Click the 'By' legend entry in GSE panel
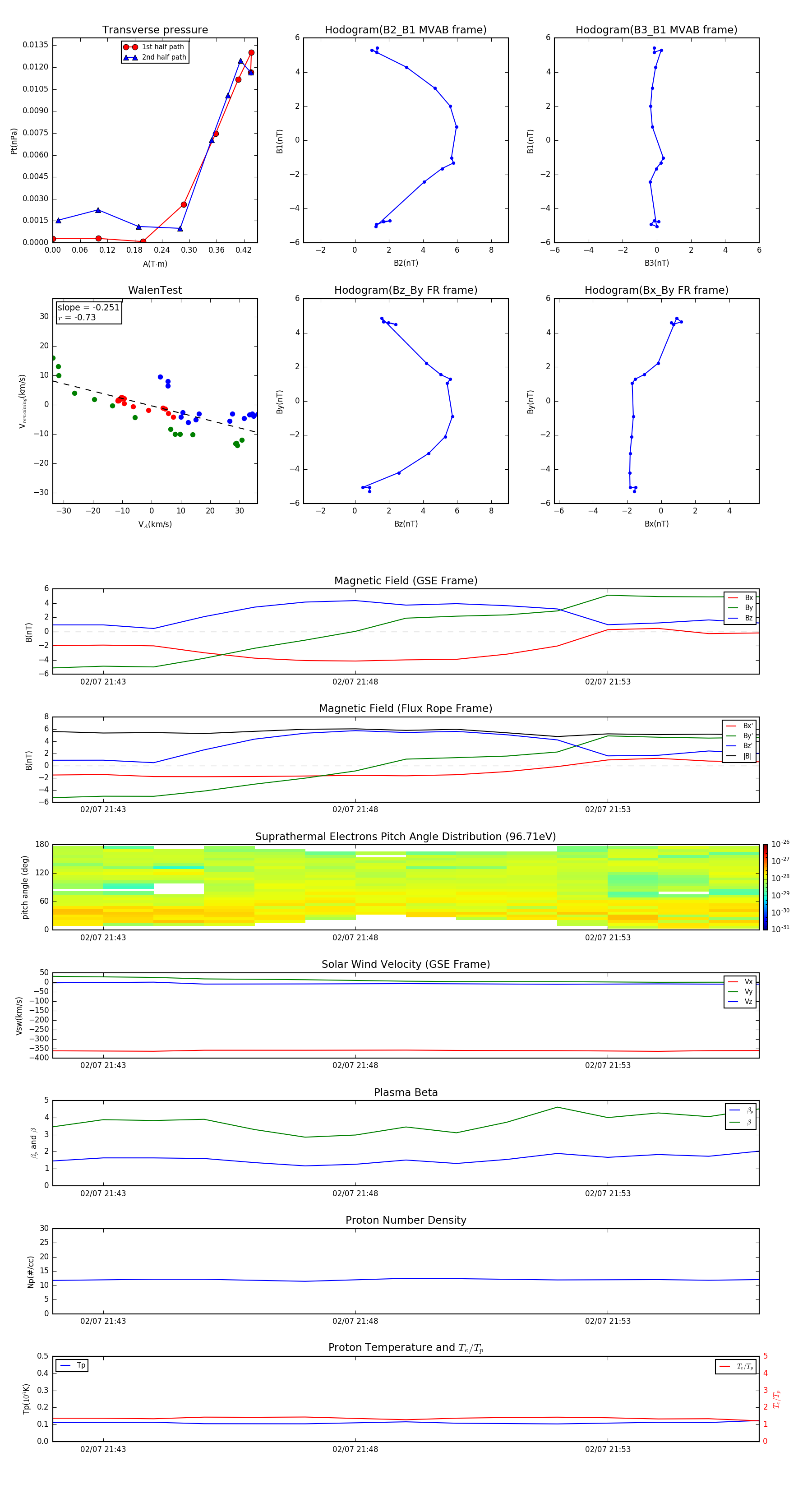This screenshot has height=1489, width=812. pyautogui.click(x=741, y=607)
